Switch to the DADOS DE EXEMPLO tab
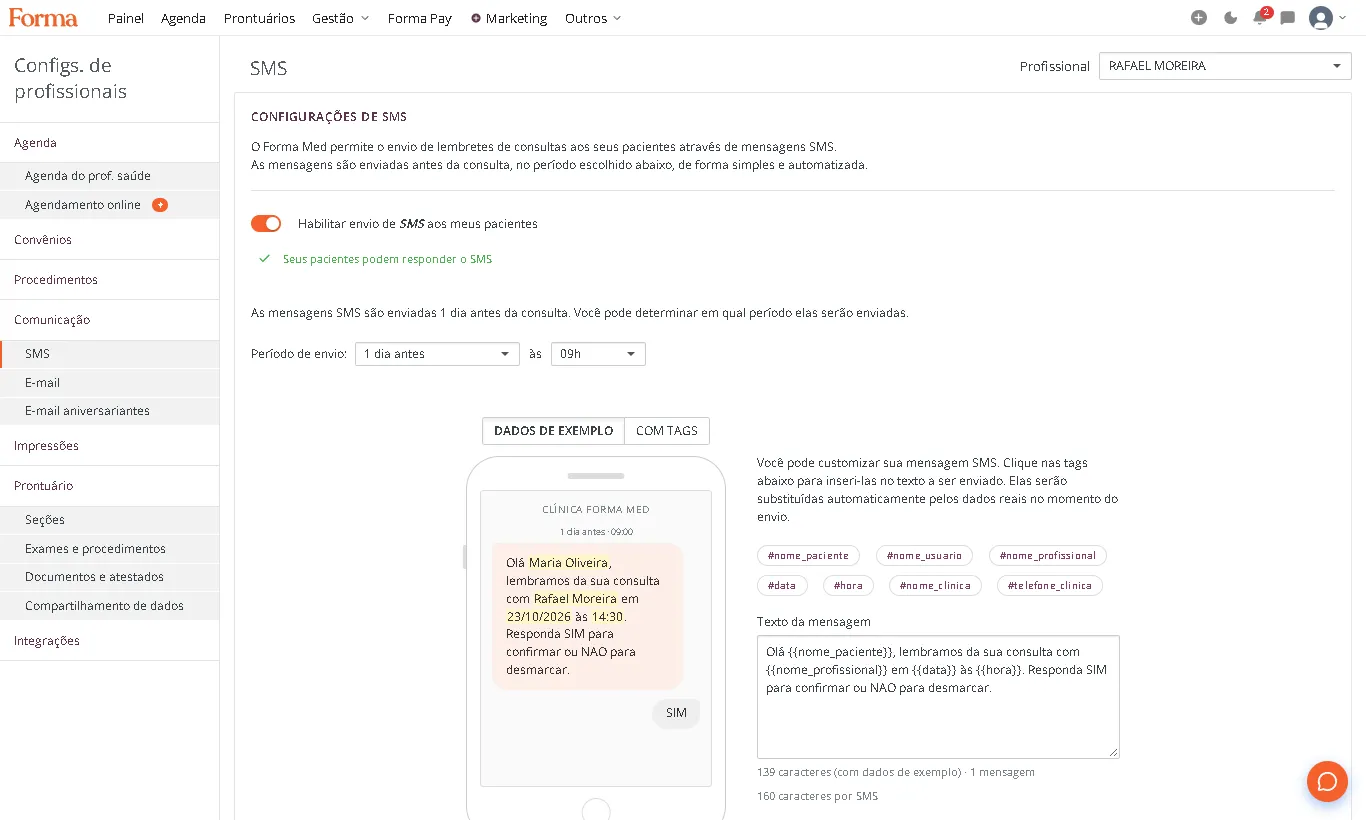 553,431
